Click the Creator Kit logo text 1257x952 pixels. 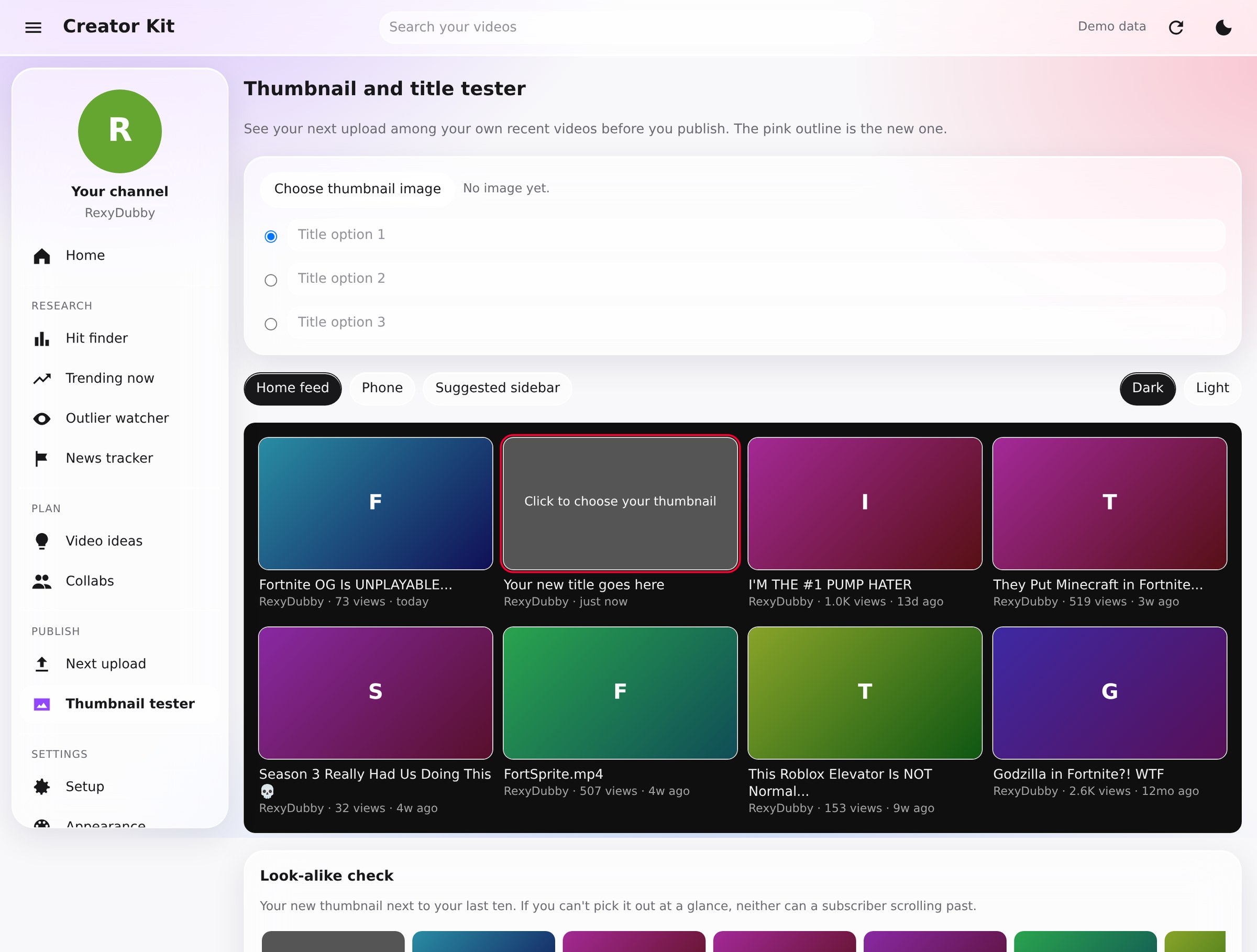(119, 26)
